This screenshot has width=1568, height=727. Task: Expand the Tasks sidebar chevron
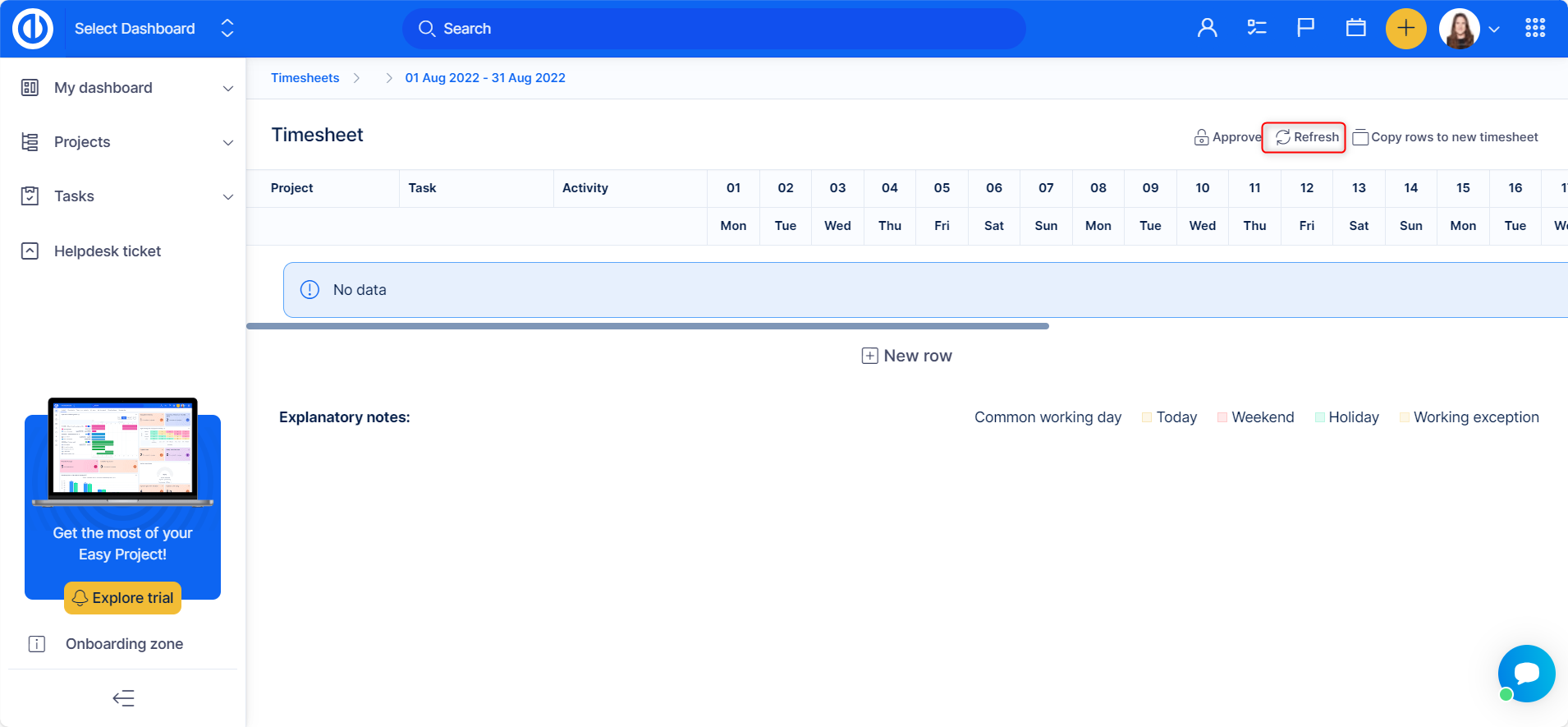228,197
